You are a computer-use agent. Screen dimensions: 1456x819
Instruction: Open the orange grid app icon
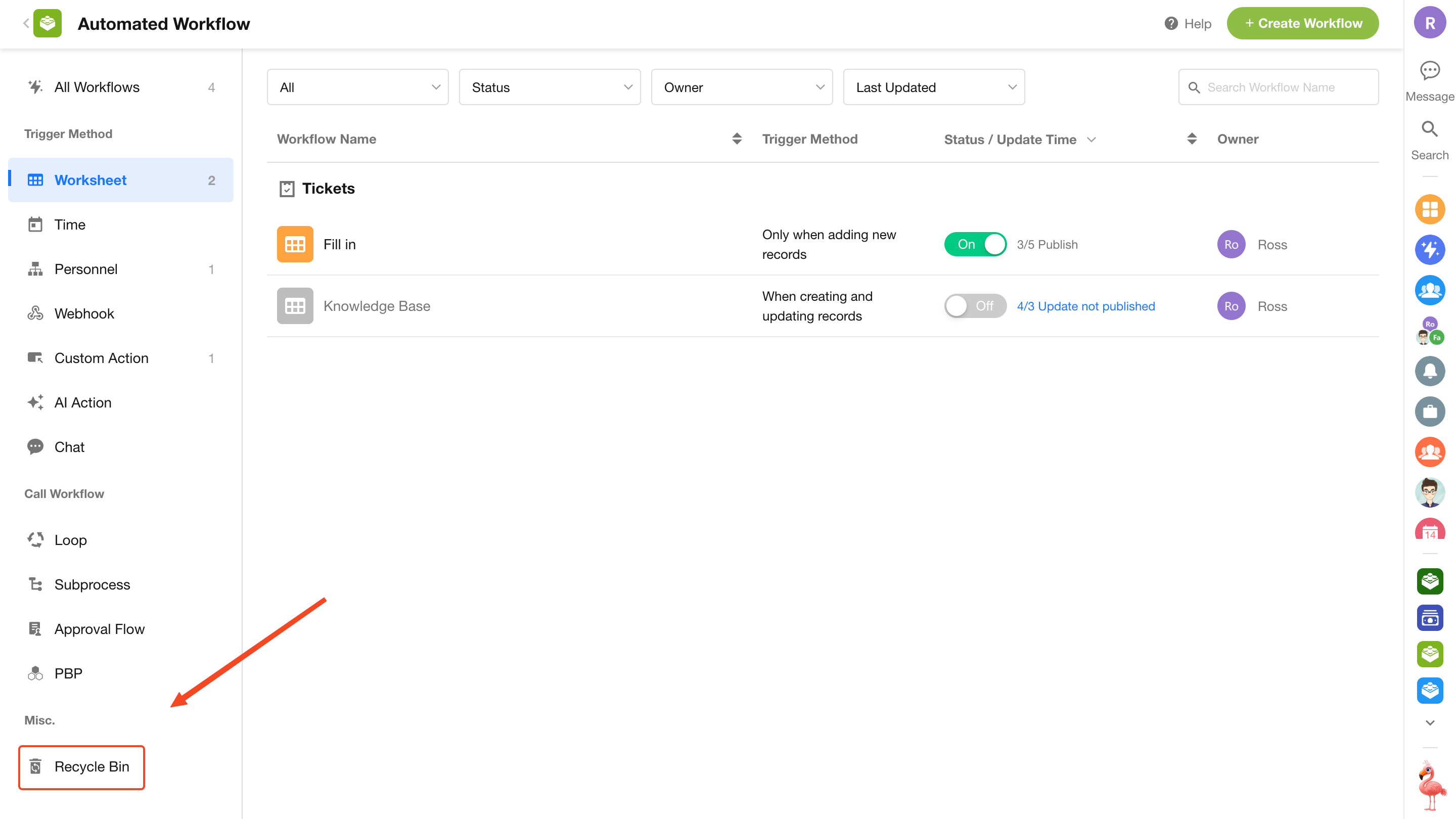1429,210
